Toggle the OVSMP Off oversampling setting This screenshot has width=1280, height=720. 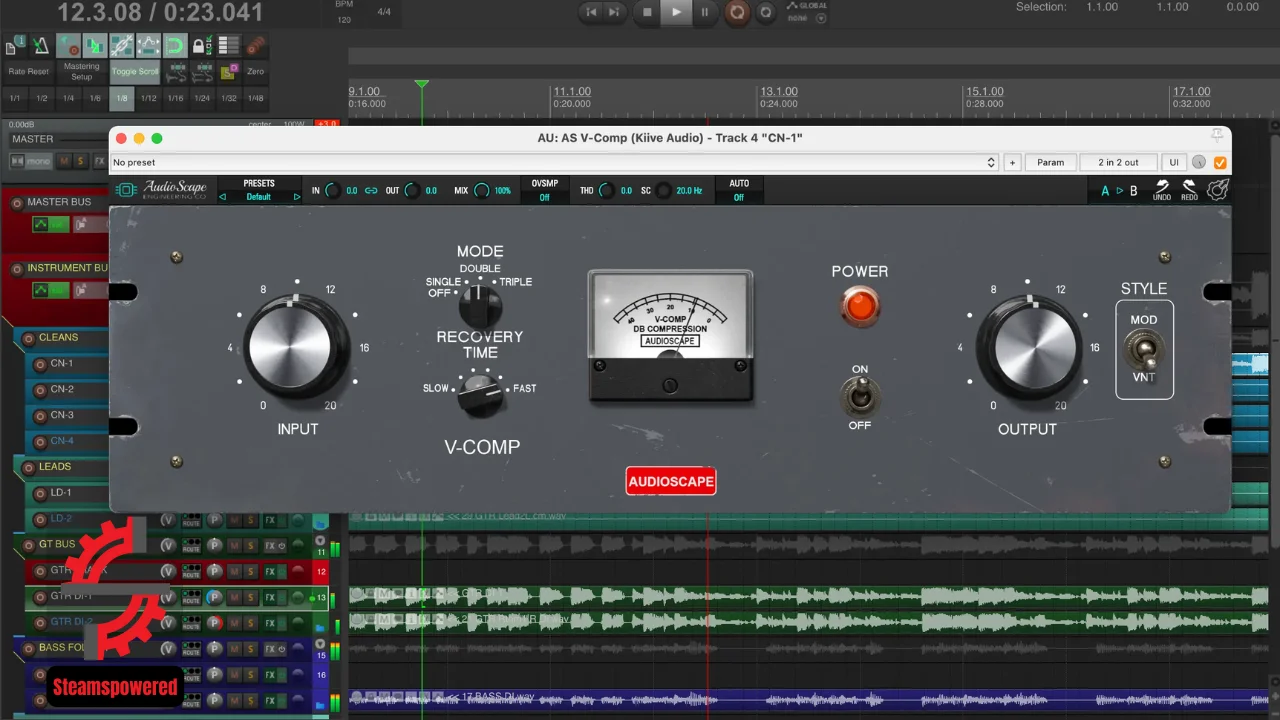tap(545, 190)
